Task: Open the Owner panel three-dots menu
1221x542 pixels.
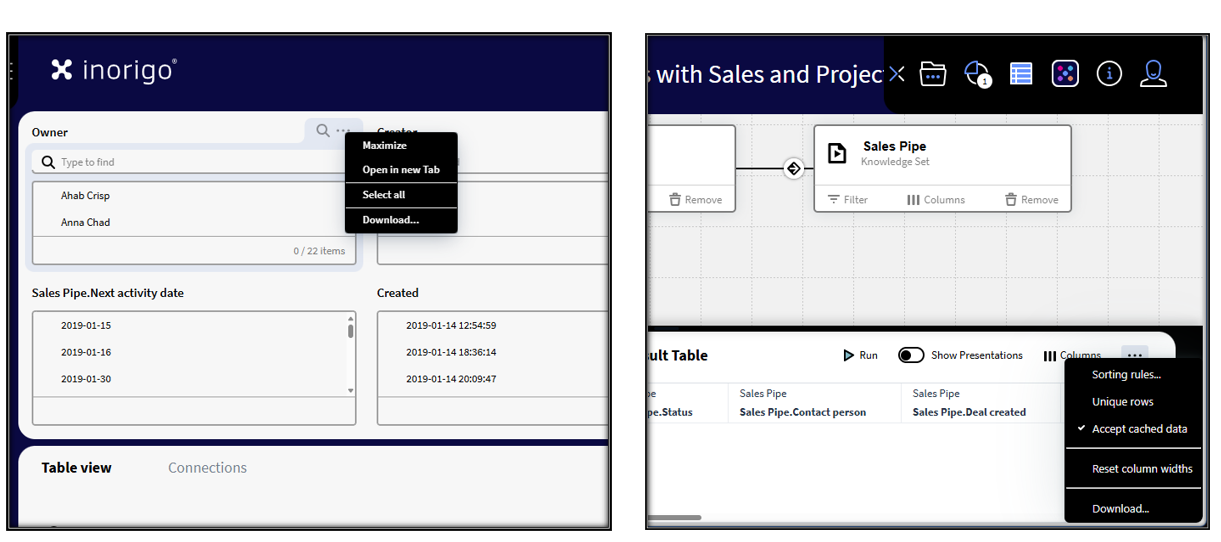Action: (x=343, y=131)
